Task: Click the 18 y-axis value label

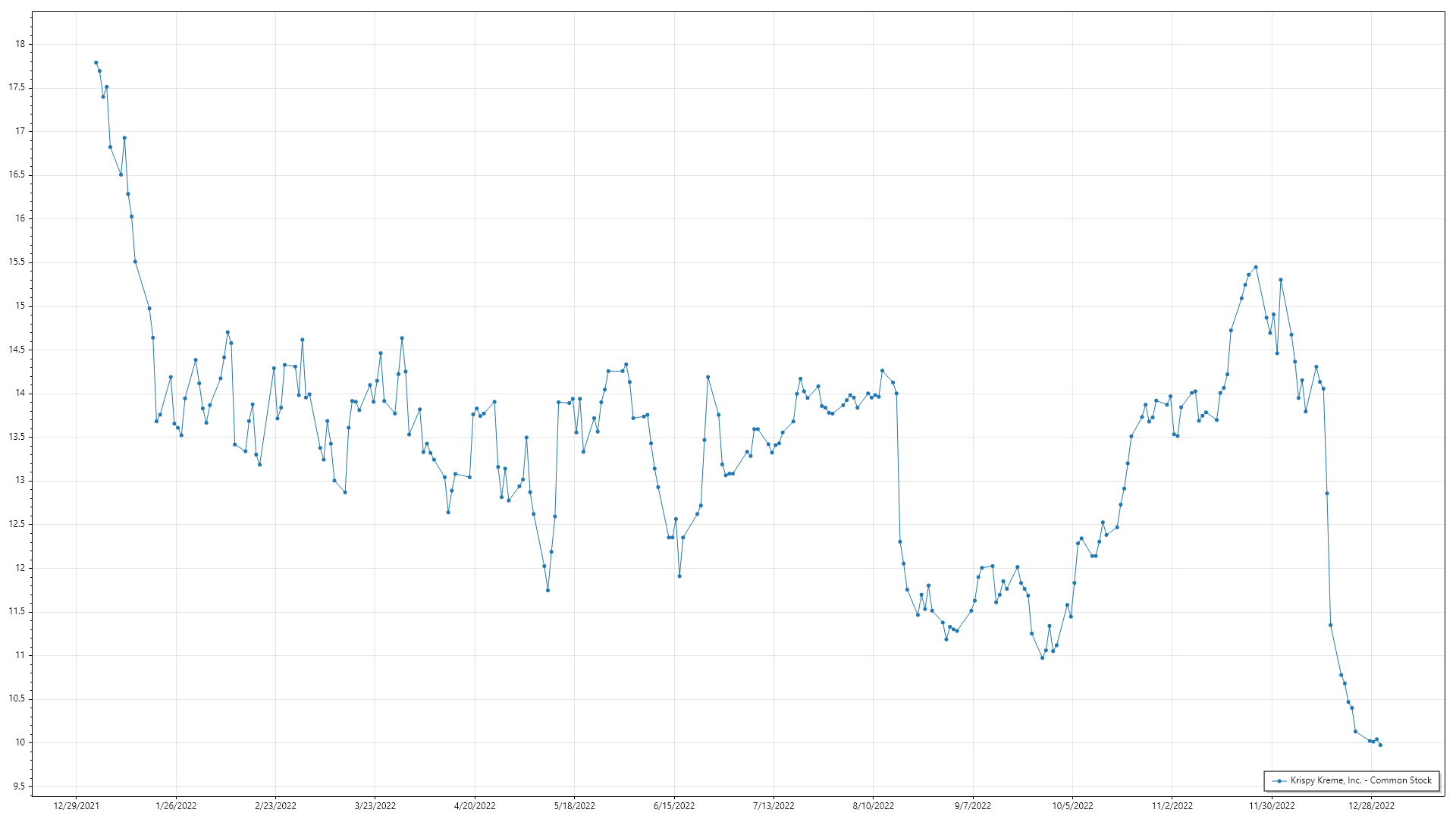Action: coord(20,44)
